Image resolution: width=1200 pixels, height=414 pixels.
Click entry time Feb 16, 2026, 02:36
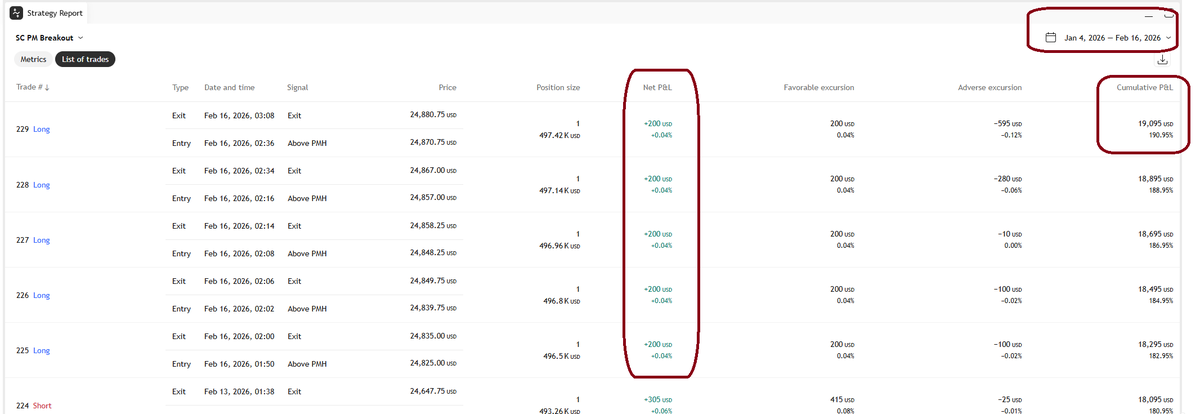[x=239, y=143]
